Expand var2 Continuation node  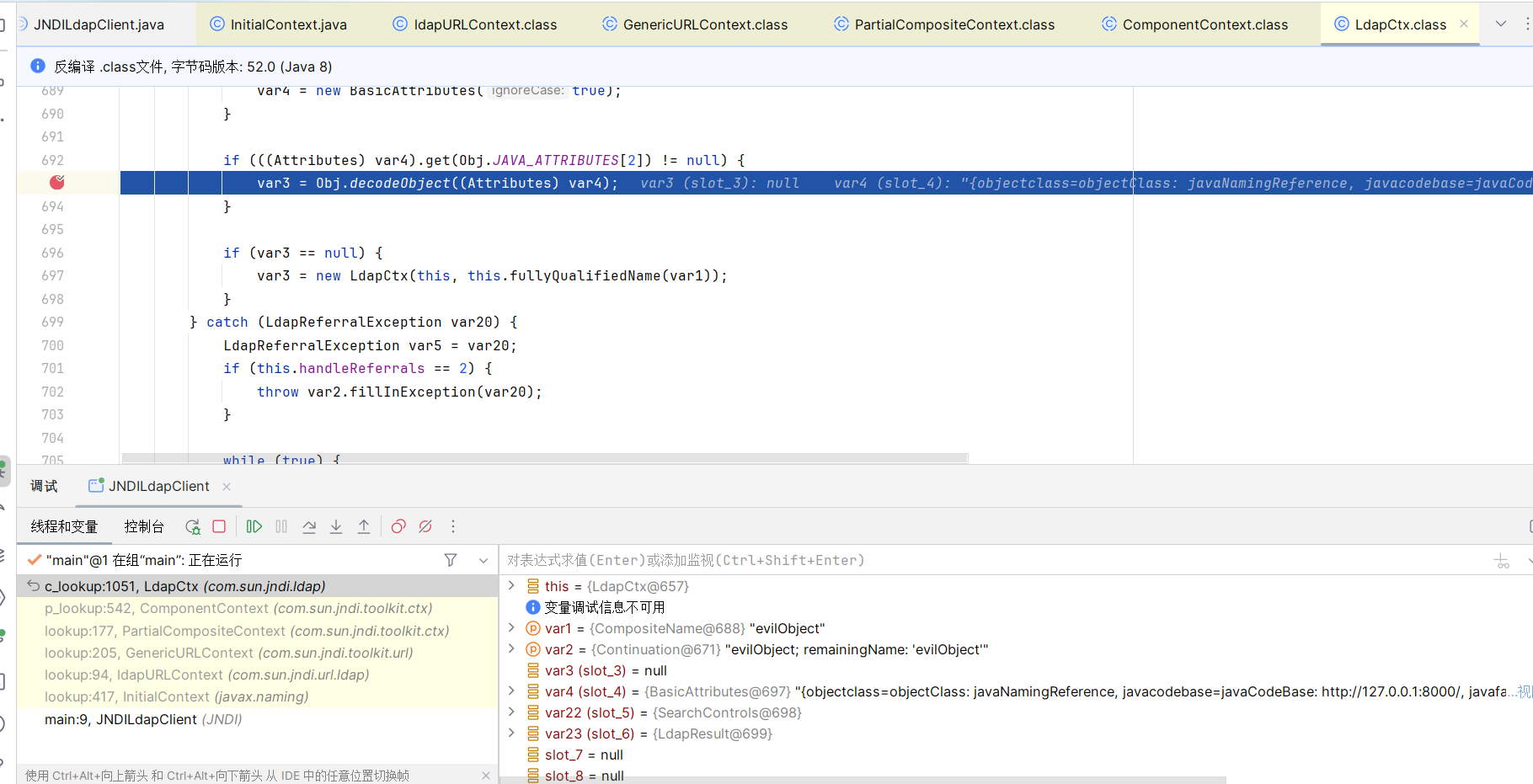[x=511, y=648]
